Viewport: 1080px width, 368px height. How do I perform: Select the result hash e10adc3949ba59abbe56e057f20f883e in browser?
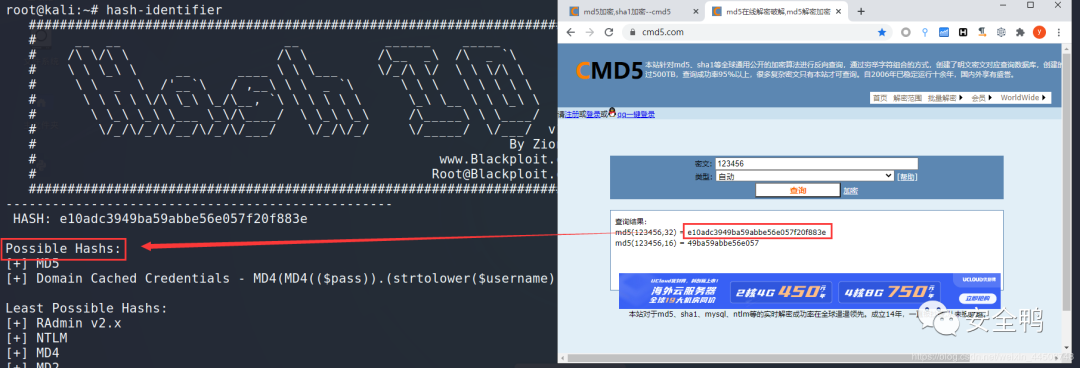coord(756,232)
